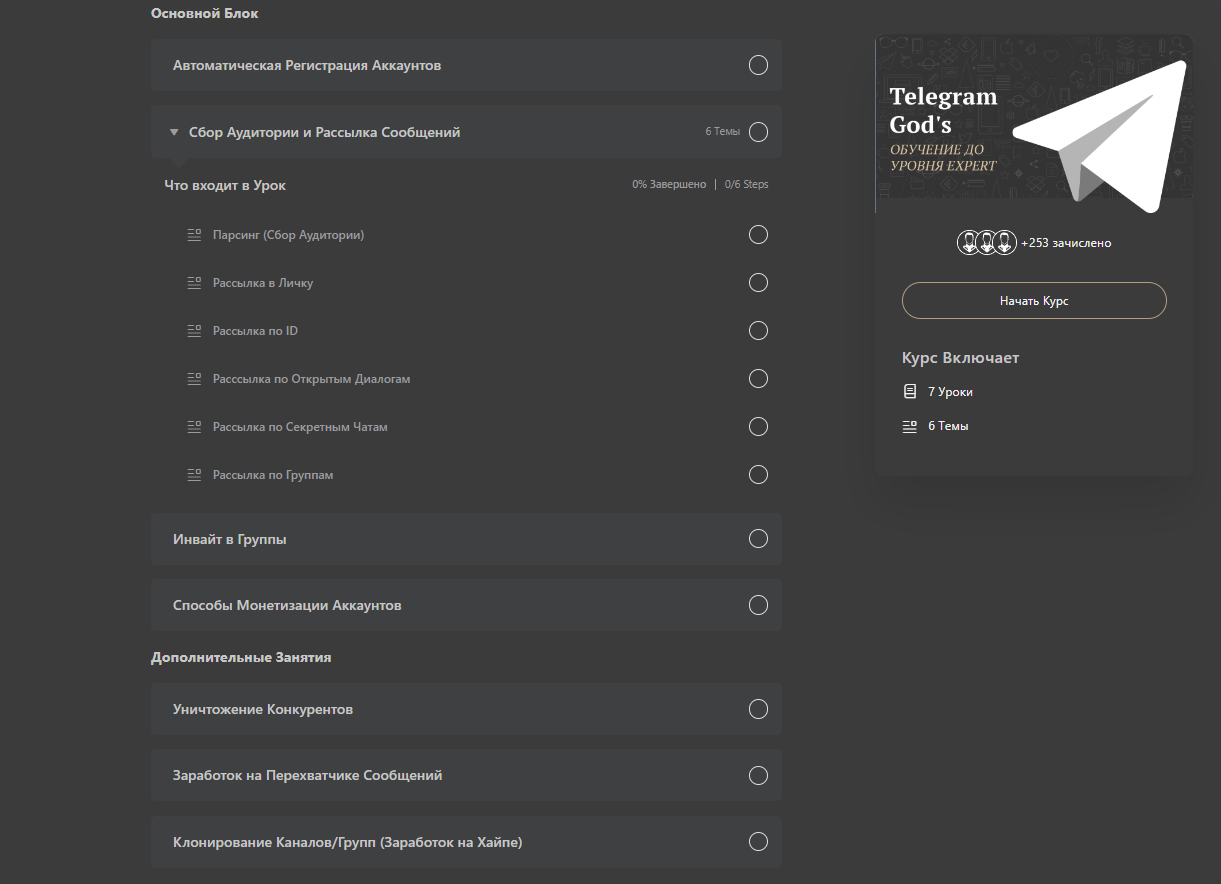
Task: Mark Автоматическая Регистрация Аккаунтов completion circle
Action: click(758, 66)
